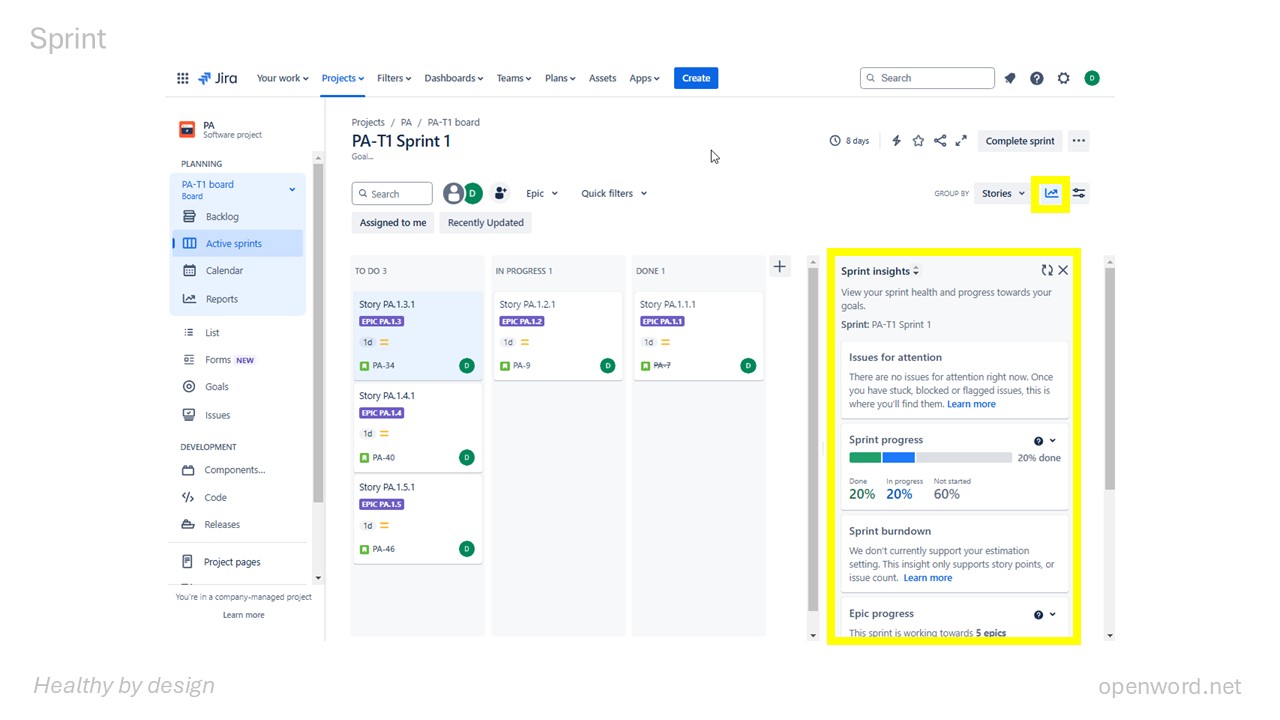Viewport: 1280px width, 720px height.
Task: Open the Epic filter dropdown
Action: pyautogui.click(x=542, y=193)
